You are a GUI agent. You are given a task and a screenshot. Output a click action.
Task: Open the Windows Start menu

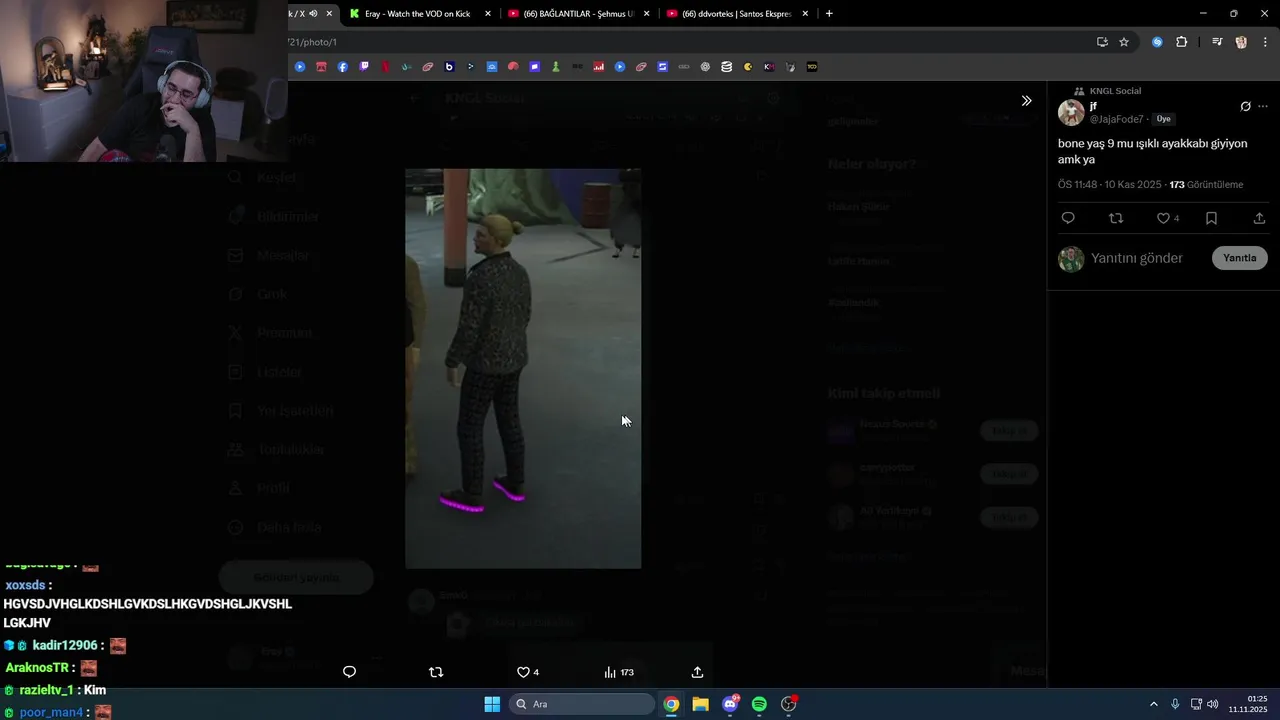click(x=492, y=704)
